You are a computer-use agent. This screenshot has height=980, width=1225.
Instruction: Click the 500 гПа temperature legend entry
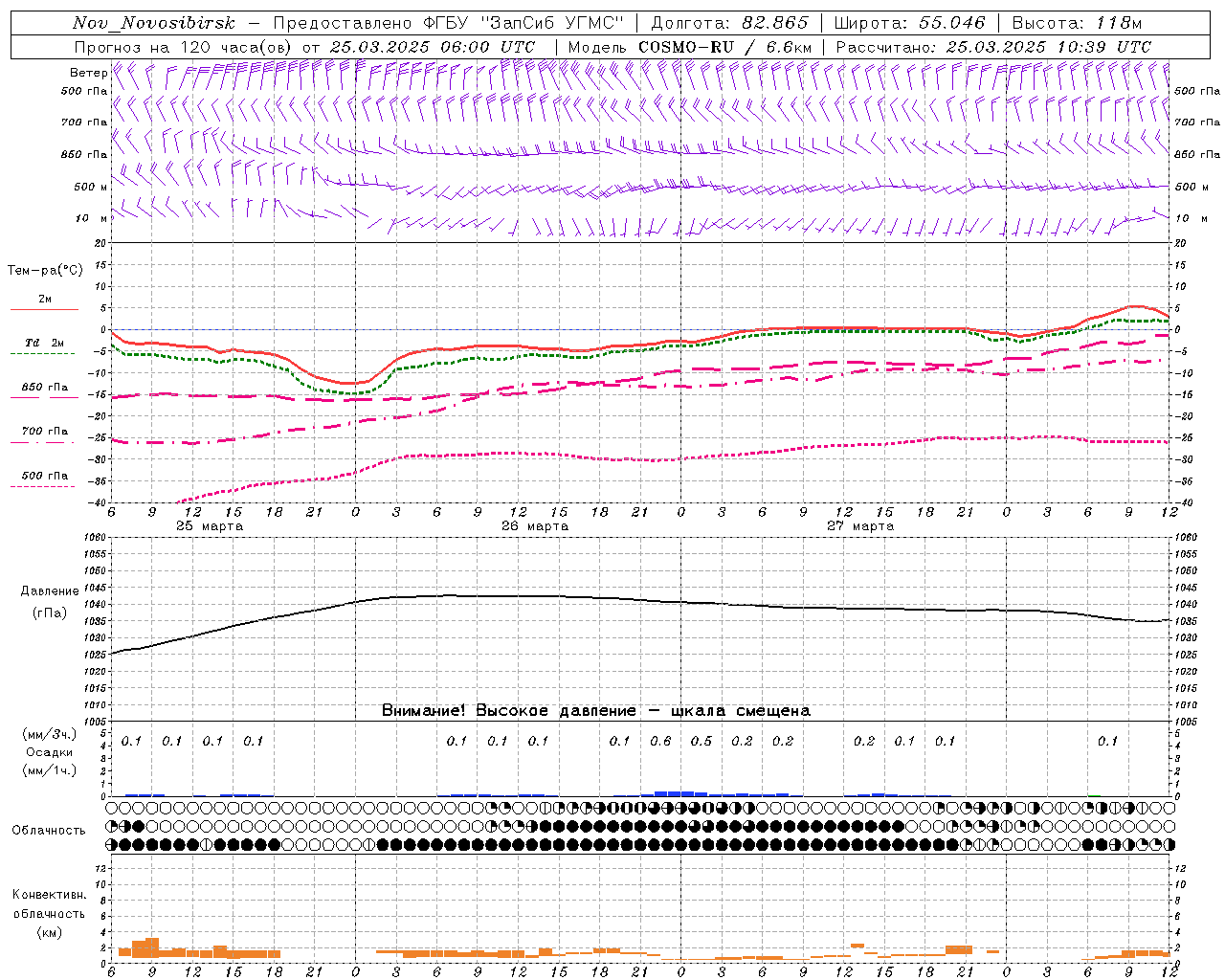[x=45, y=476]
